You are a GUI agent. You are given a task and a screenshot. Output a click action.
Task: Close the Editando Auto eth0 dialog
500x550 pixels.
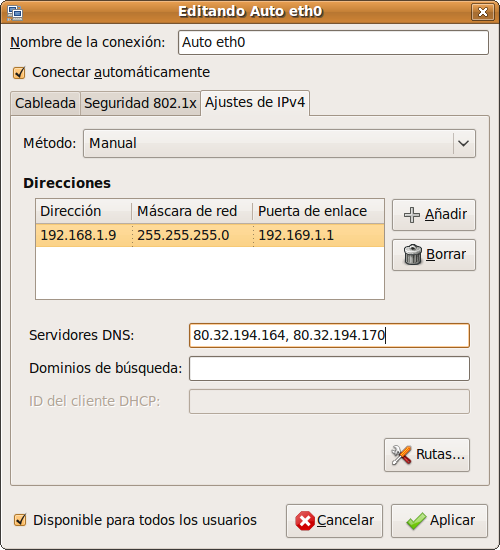(482, 12)
